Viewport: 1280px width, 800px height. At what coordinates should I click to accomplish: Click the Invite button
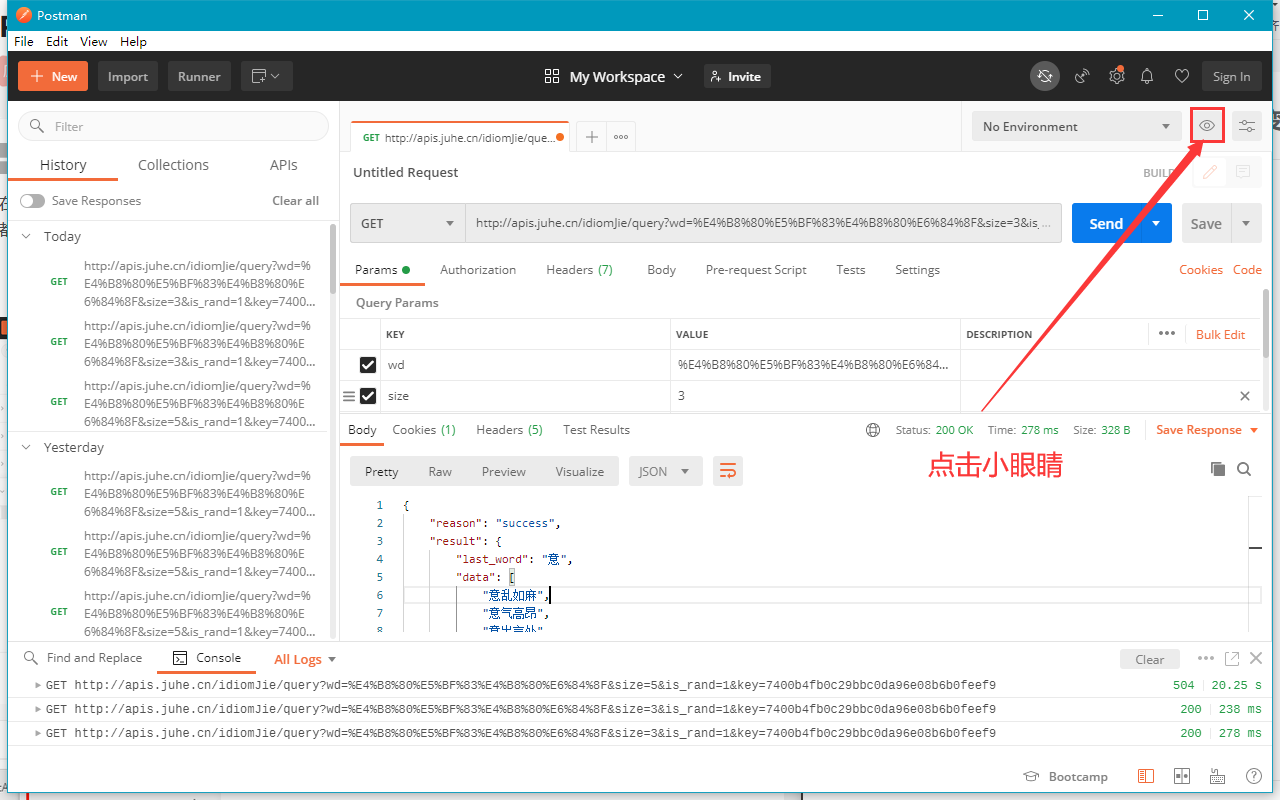pos(737,76)
